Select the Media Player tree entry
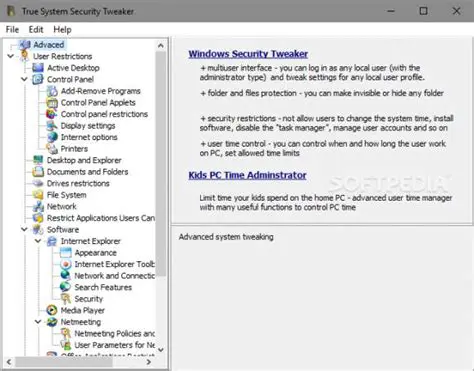Viewport: 474px width, 371px height. pyautogui.click(x=83, y=310)
